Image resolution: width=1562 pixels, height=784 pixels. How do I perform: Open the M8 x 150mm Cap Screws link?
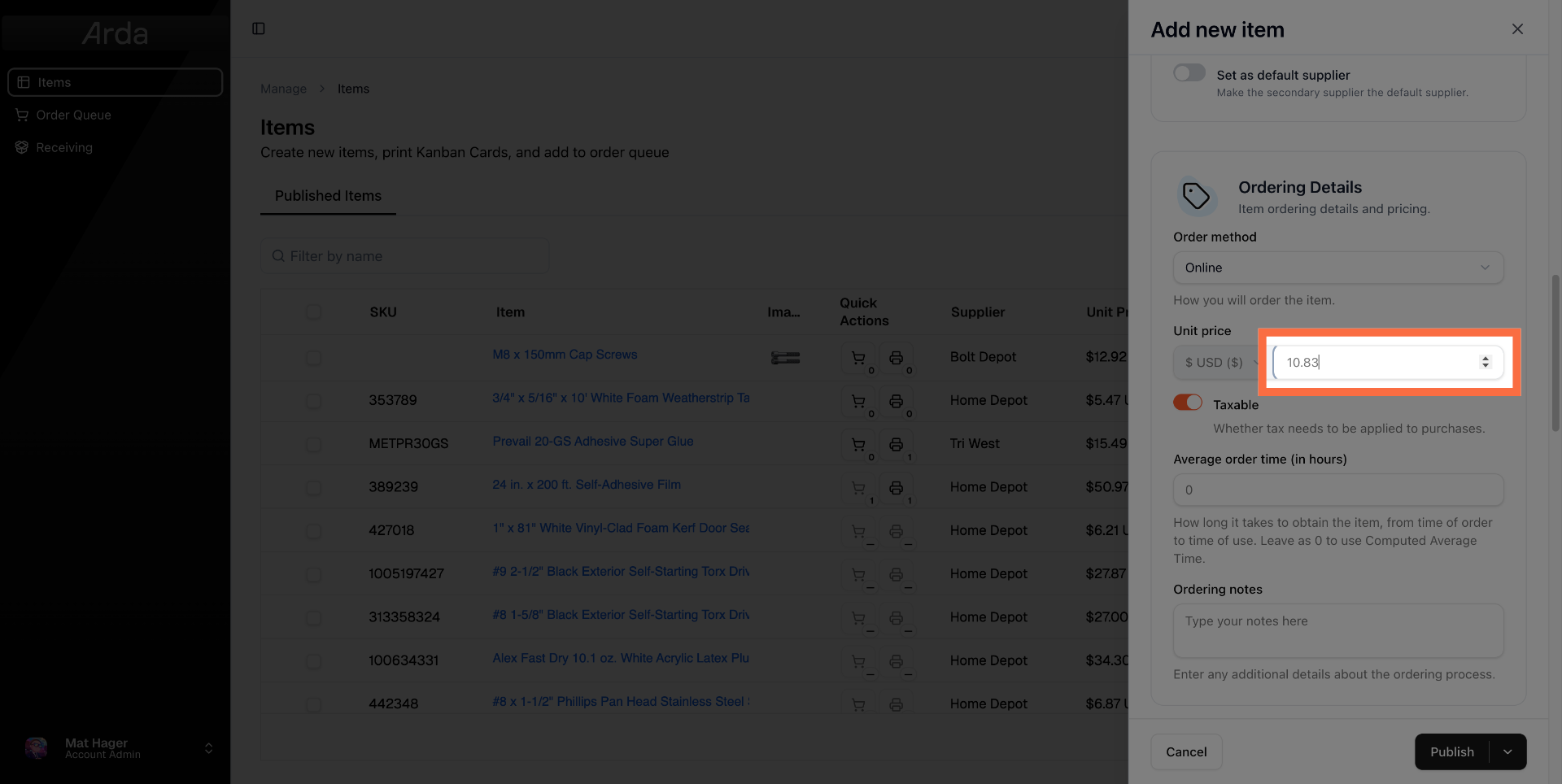click(x=565, y=355)
